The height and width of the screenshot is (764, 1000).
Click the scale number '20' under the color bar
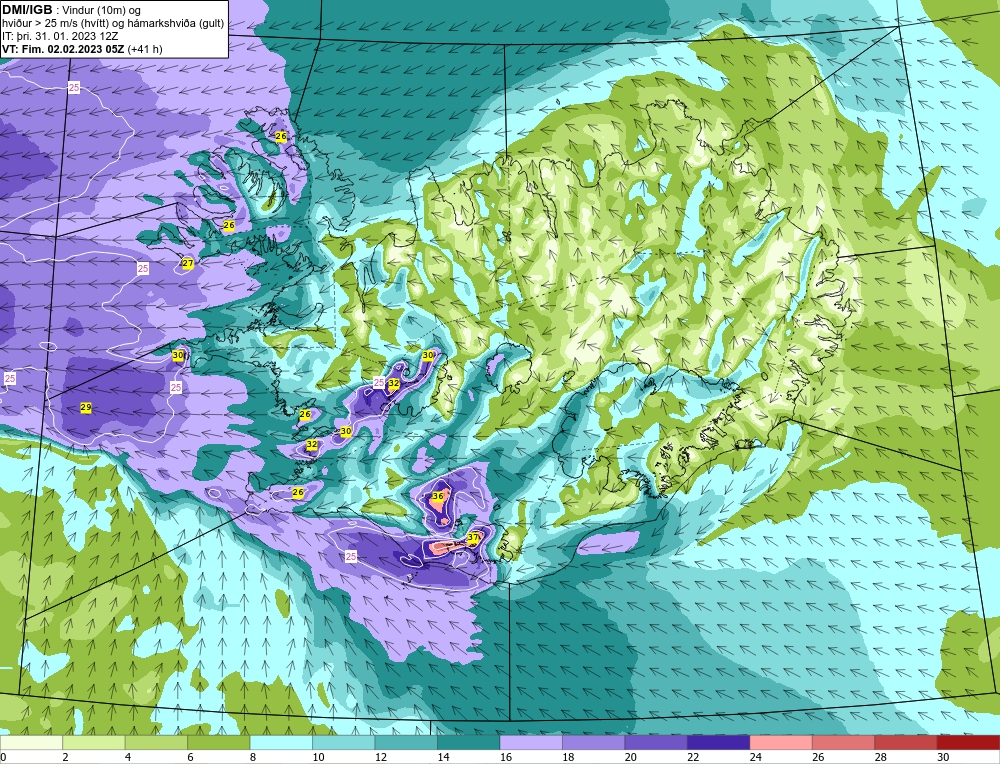[x=631, y=757]
